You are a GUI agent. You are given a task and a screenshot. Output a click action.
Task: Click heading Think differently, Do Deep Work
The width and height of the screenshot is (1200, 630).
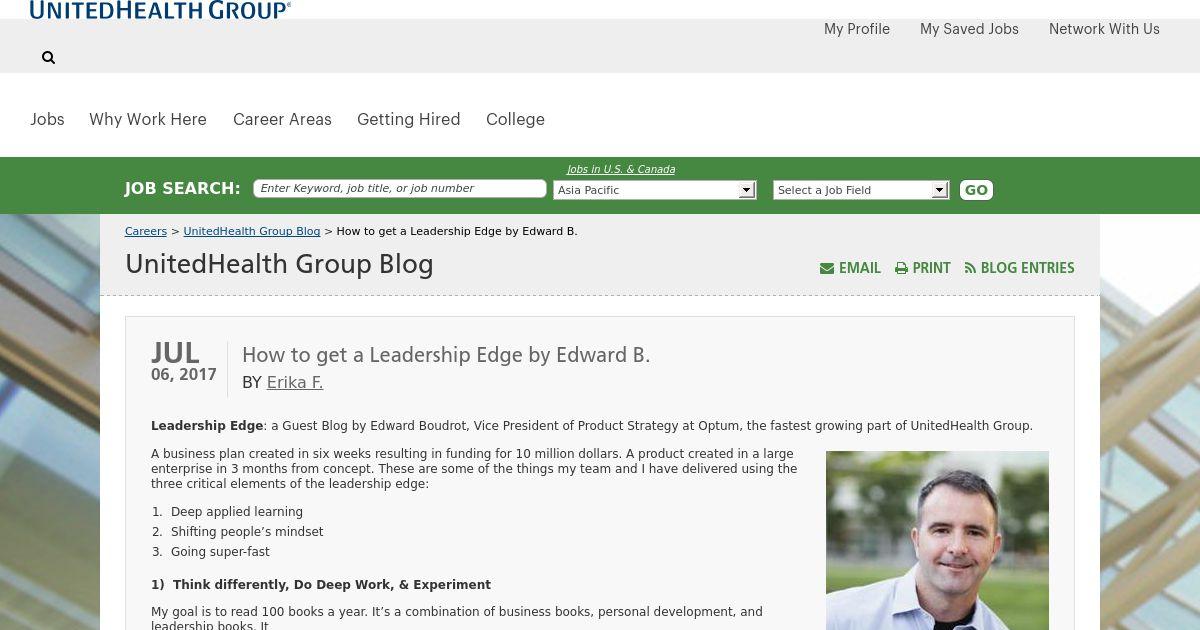[321, 585]
